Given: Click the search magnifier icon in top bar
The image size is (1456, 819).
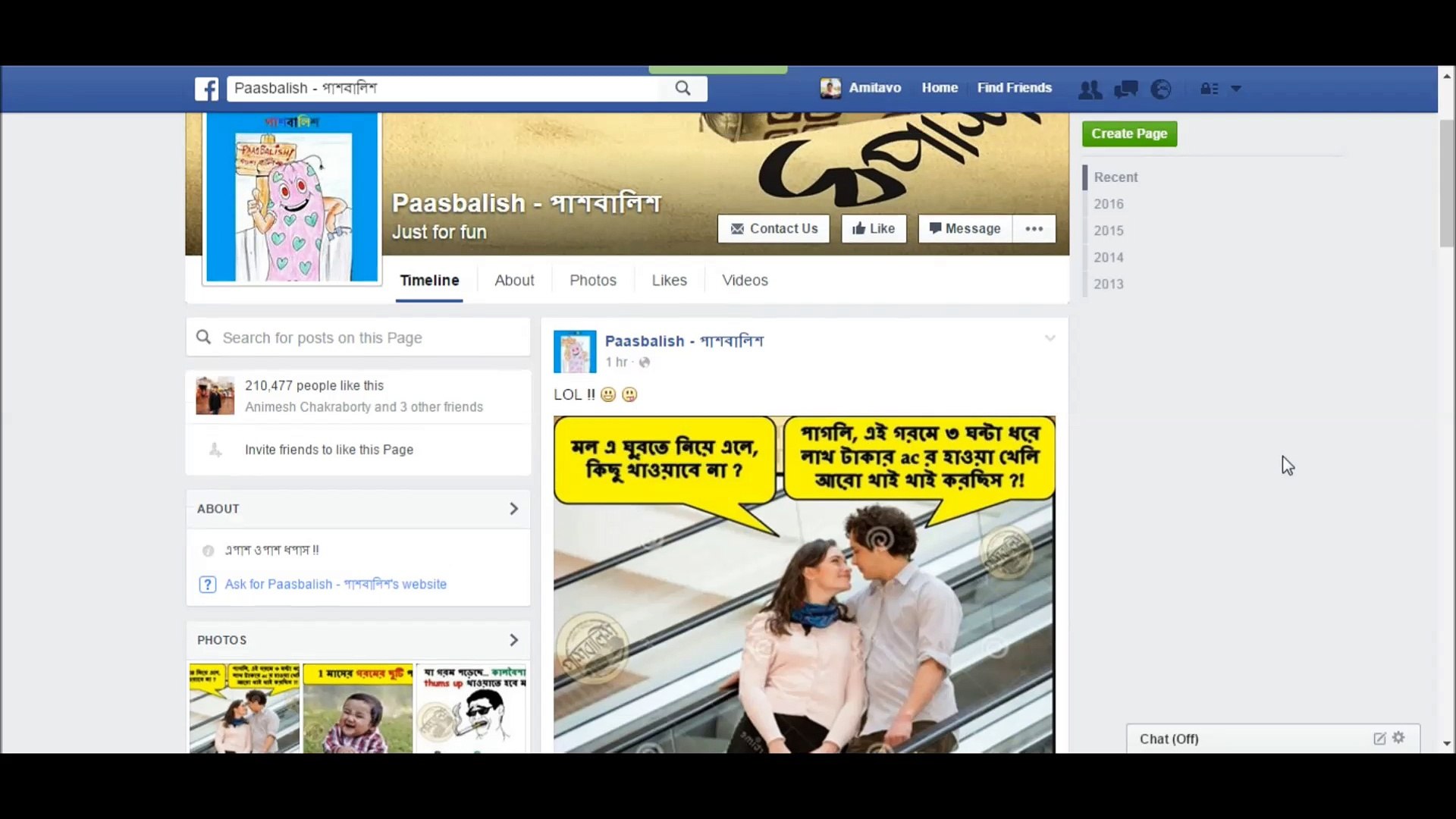Looking at the screenshot, I should 682,88.
